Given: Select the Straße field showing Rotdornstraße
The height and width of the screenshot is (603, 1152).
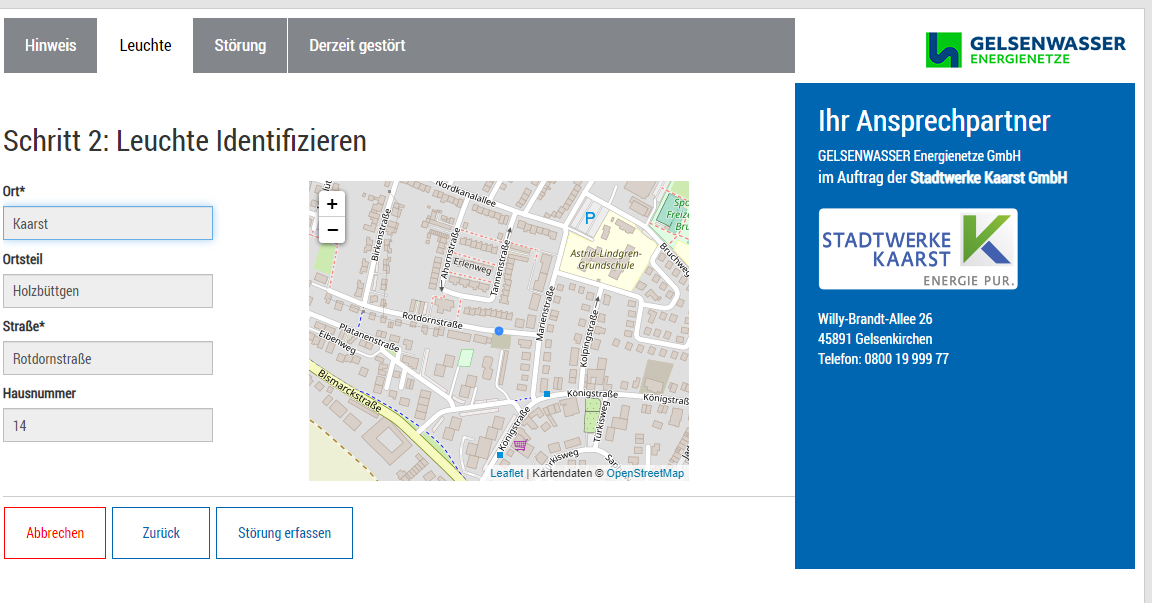Looking at the screenshot, I should (x=108, y=358).
